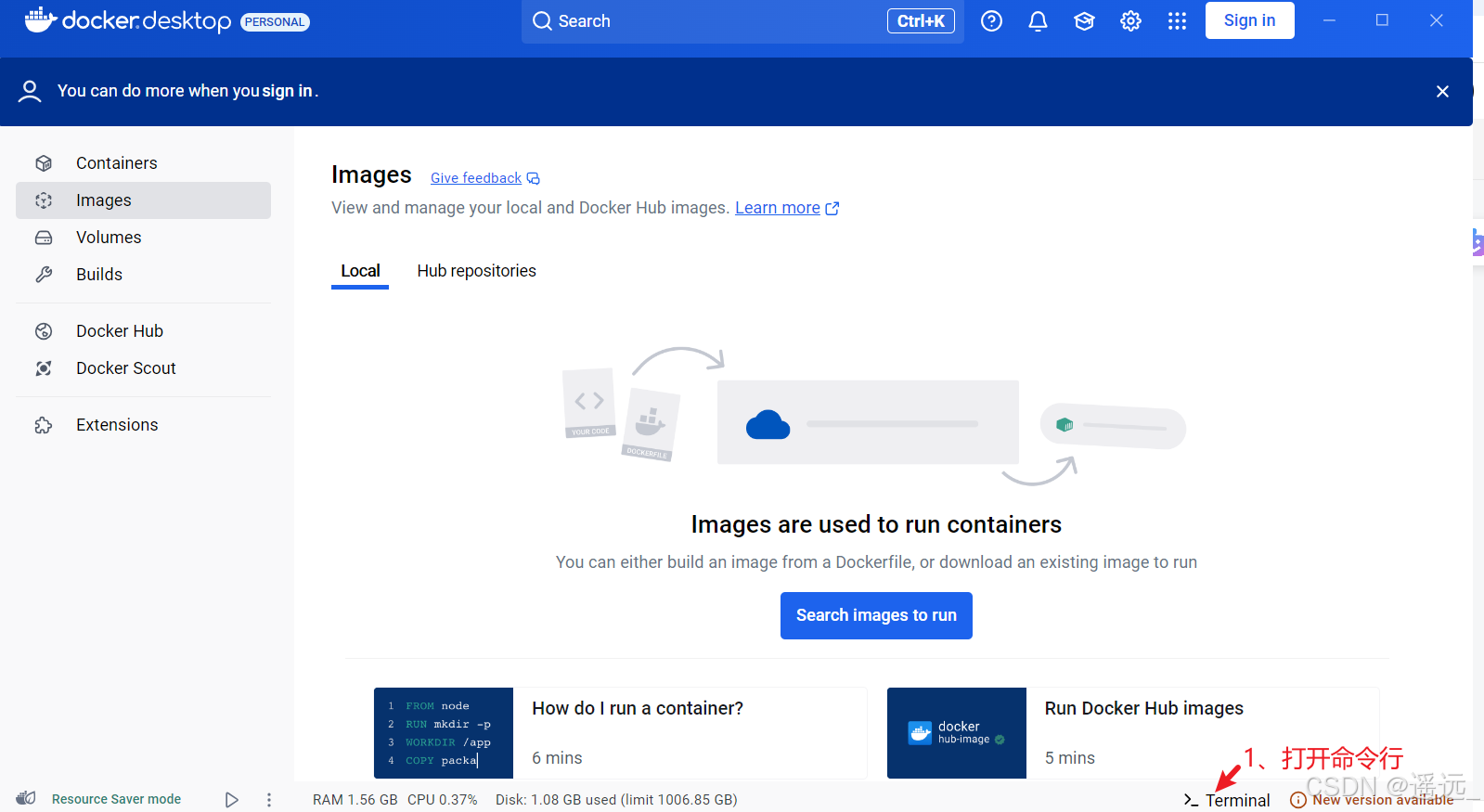Viewport: 1484px width, 812px height.
Task: Click the Disk usage status text
Action: (616, 800)
